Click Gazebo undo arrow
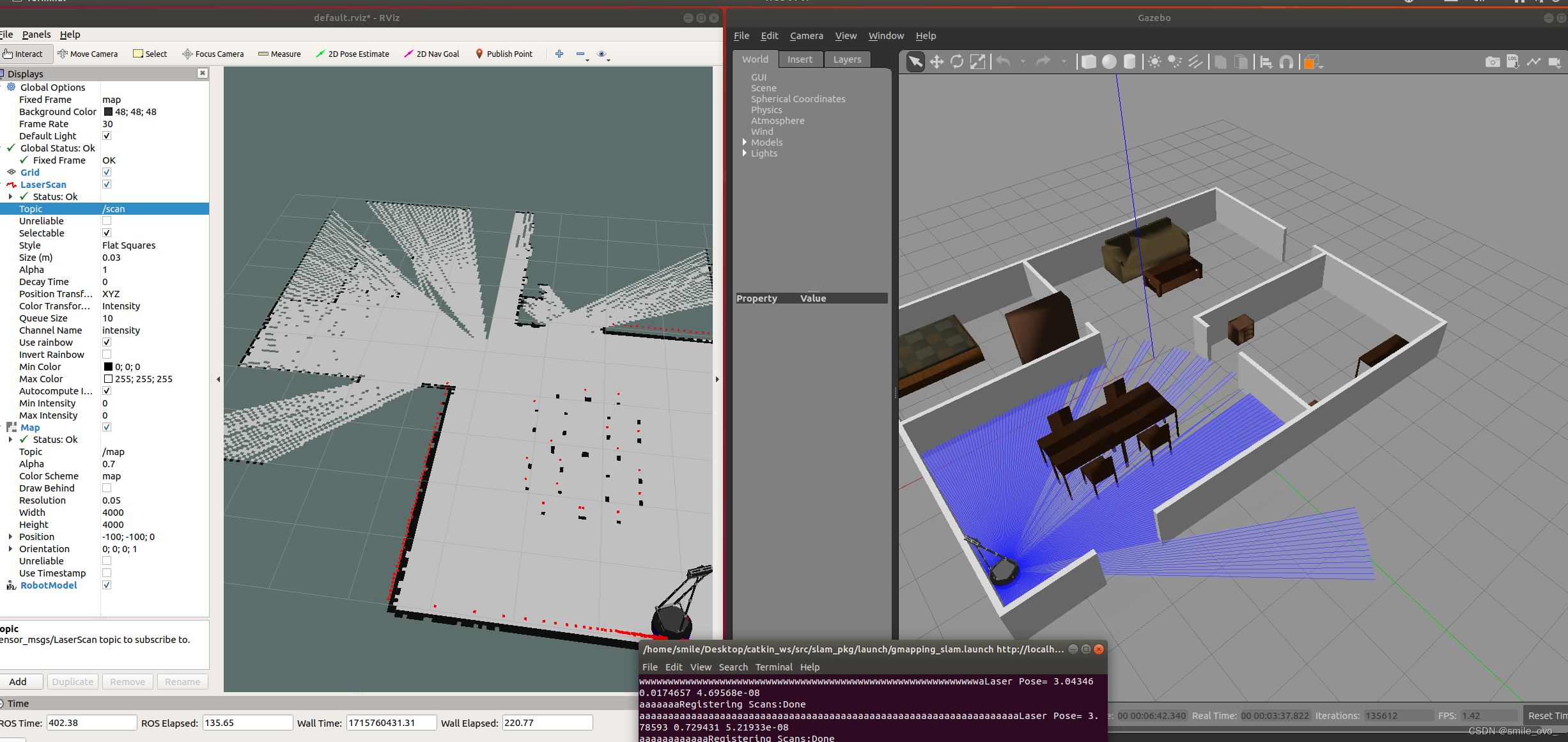 click(1004, 61)
